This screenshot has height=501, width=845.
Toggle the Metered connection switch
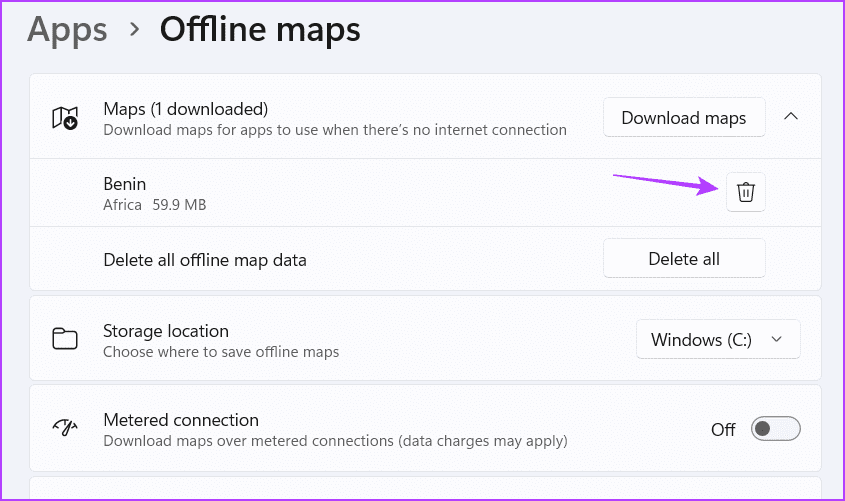775,429
